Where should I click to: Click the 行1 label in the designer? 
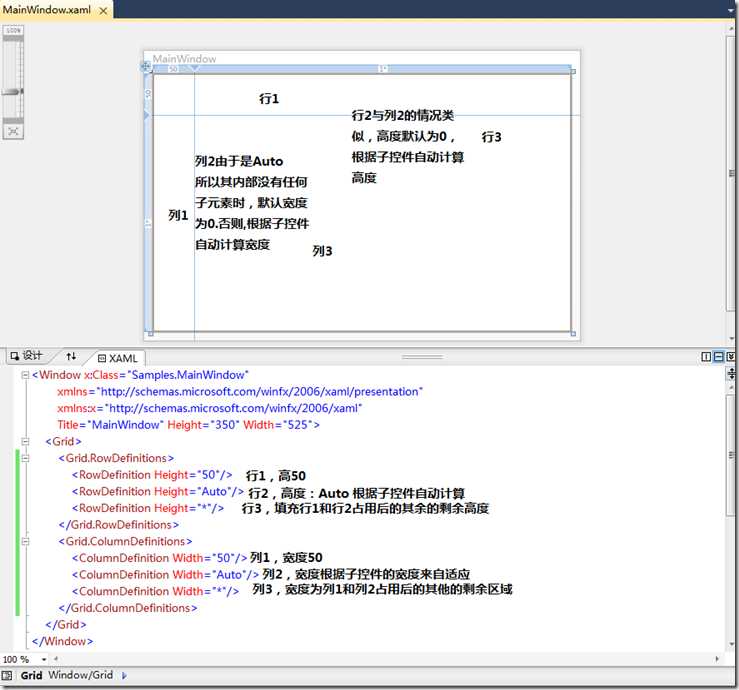pyautogui.click(x=269, y=99)
